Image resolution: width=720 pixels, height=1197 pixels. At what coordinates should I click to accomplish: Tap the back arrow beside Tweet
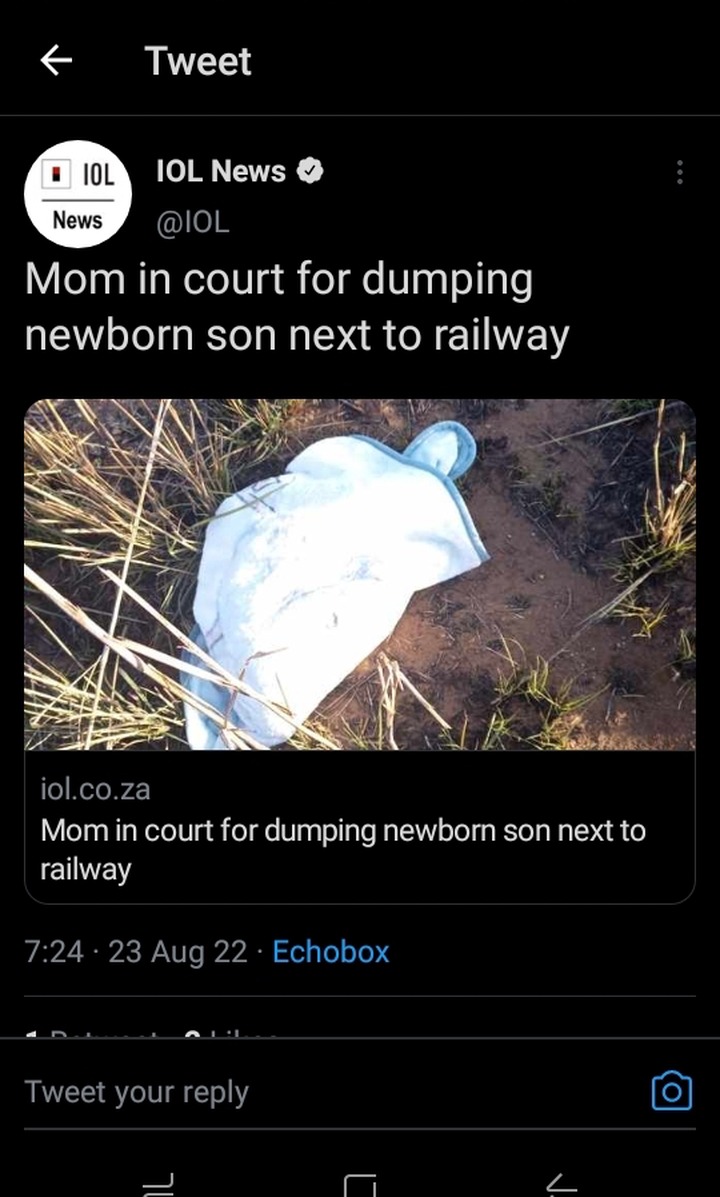56,60
